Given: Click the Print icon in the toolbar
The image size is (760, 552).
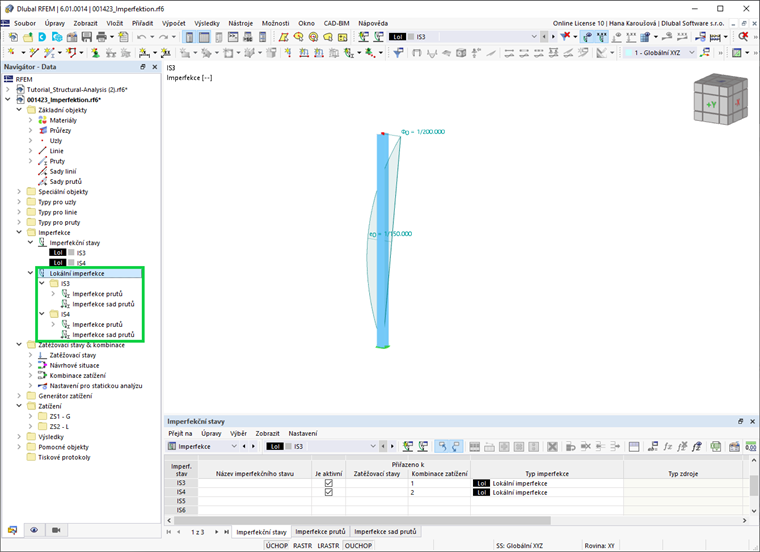Looking at the screenshot, I should point(102,37).
